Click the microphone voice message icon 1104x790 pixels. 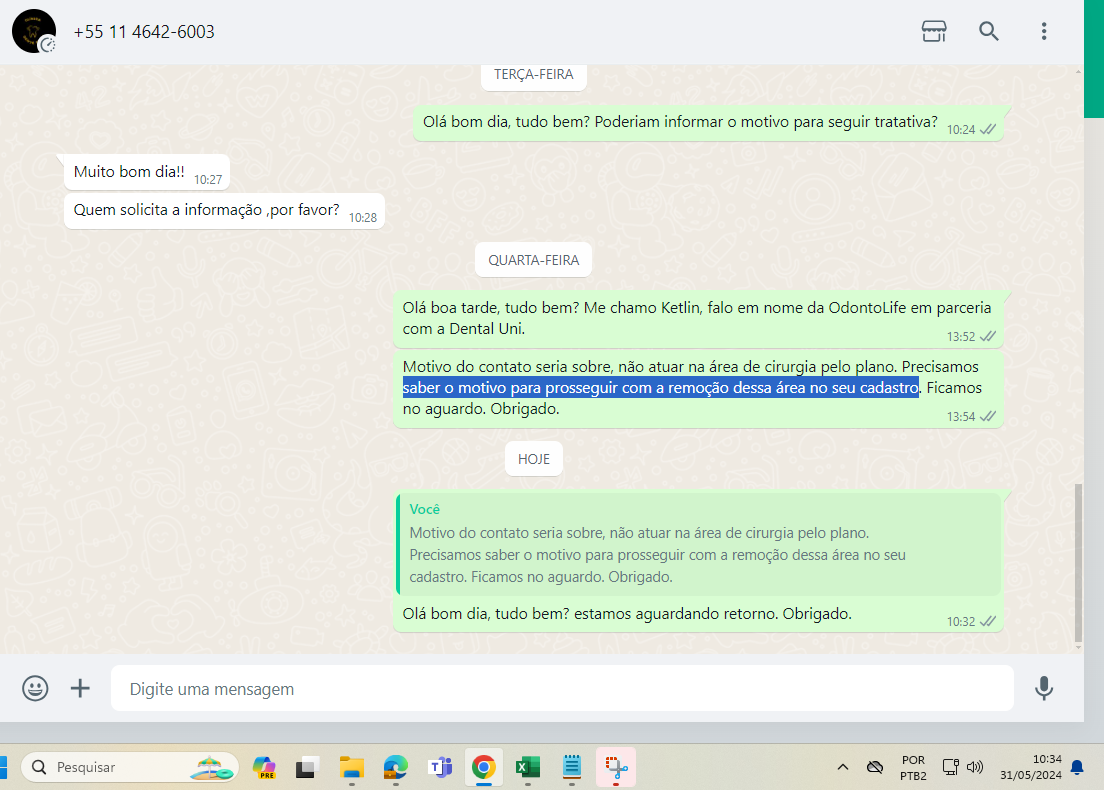[1044, 688]
